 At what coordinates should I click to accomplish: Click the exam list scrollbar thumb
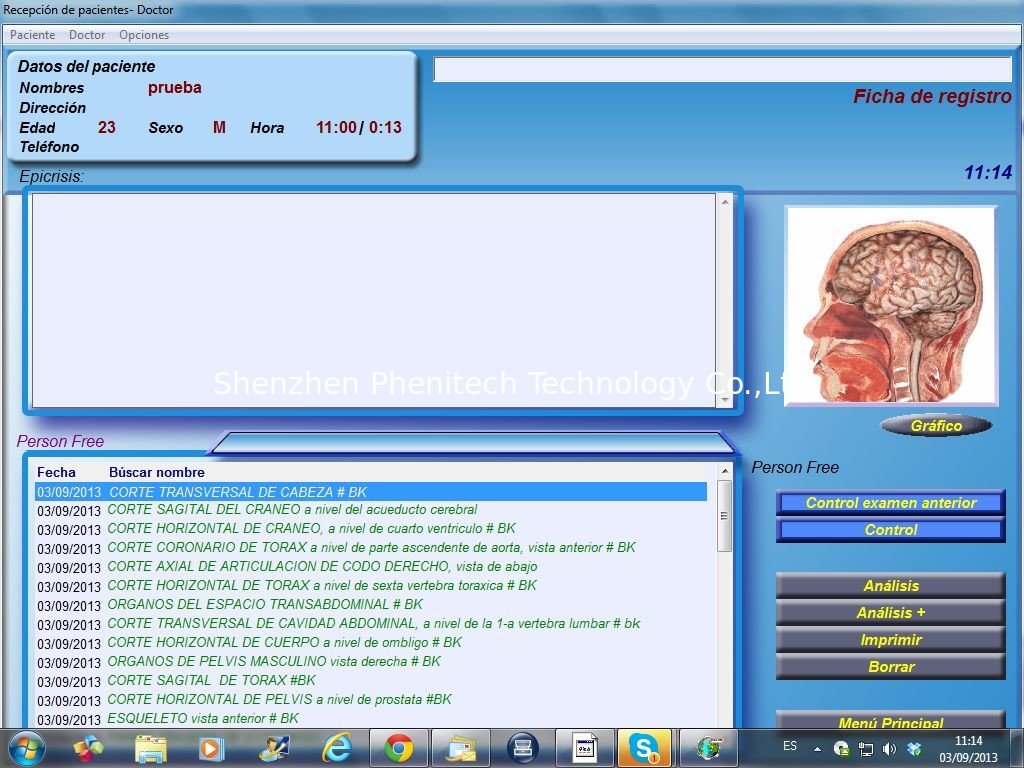pos(724,515)
